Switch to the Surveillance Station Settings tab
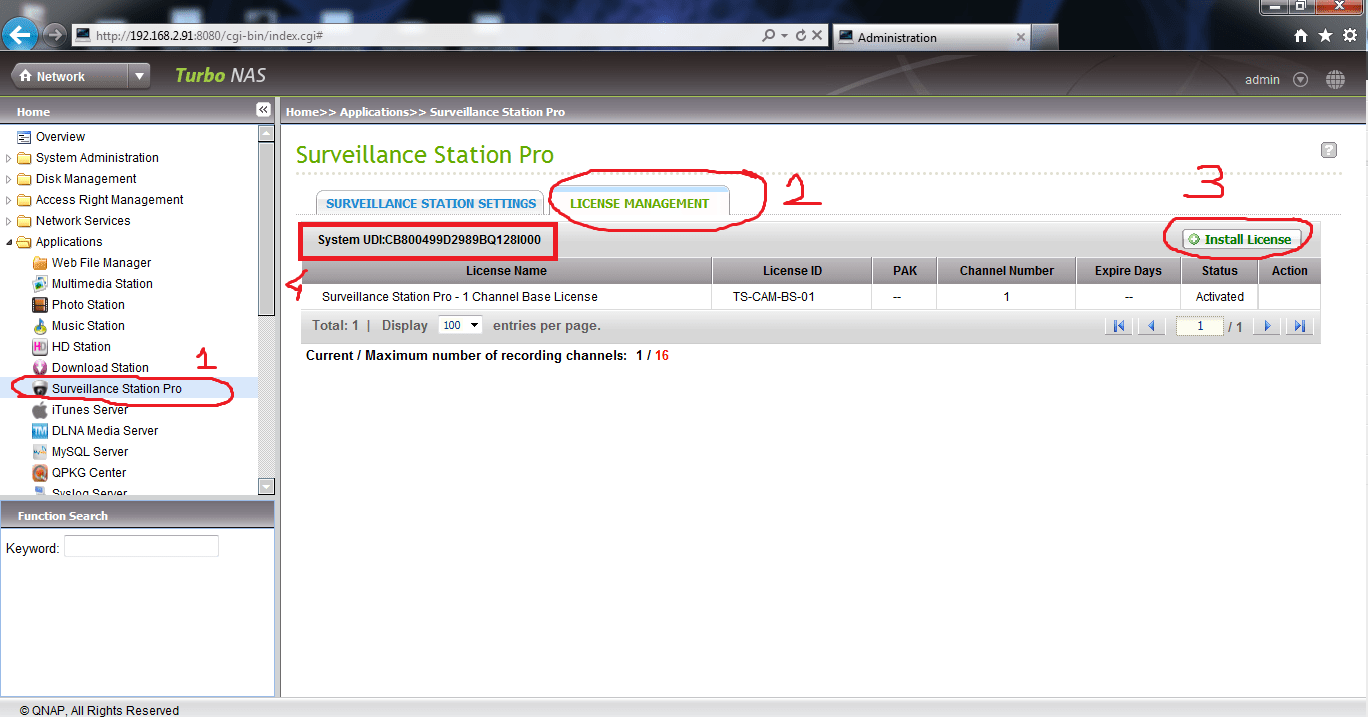Viewport: 1368px width, 717px height. tap(429, 202)
